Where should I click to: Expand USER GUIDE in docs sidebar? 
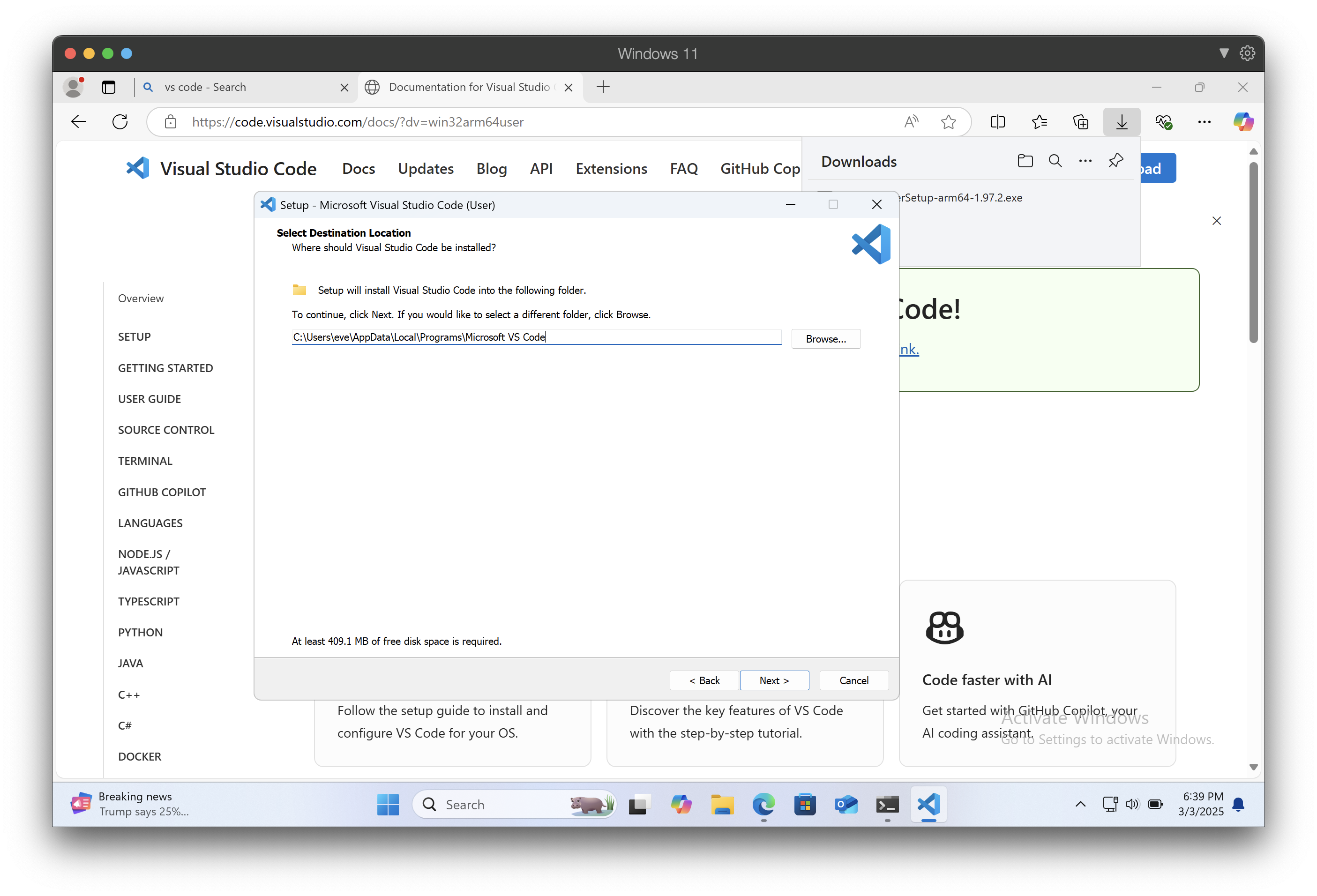pos(150,399)
